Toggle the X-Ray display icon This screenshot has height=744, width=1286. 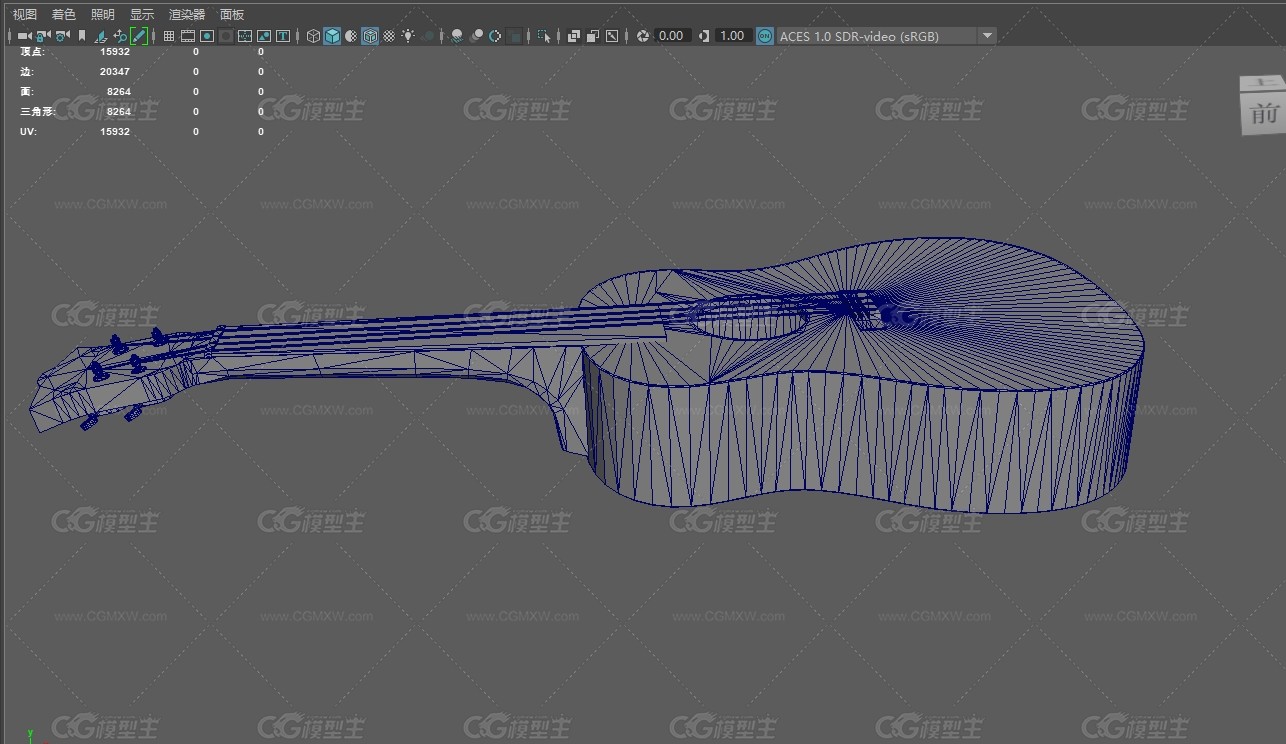click(574, 35)
